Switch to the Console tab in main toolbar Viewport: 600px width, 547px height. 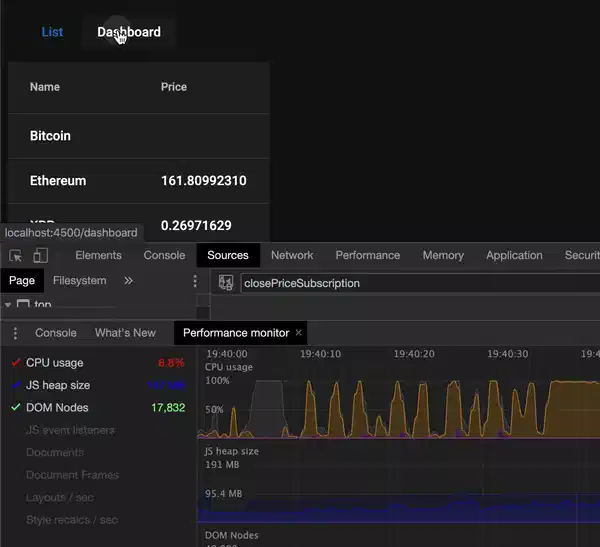click(x=164, y=255)
